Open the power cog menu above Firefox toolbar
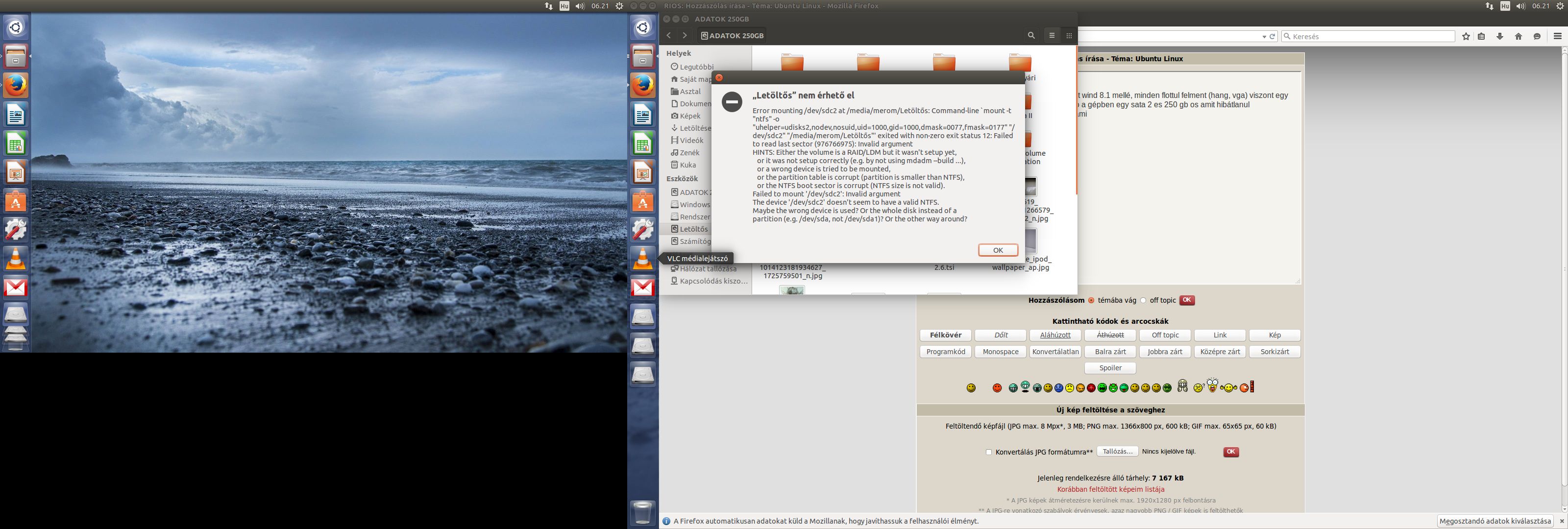The image size is (1568, 529). (1560, 6)
